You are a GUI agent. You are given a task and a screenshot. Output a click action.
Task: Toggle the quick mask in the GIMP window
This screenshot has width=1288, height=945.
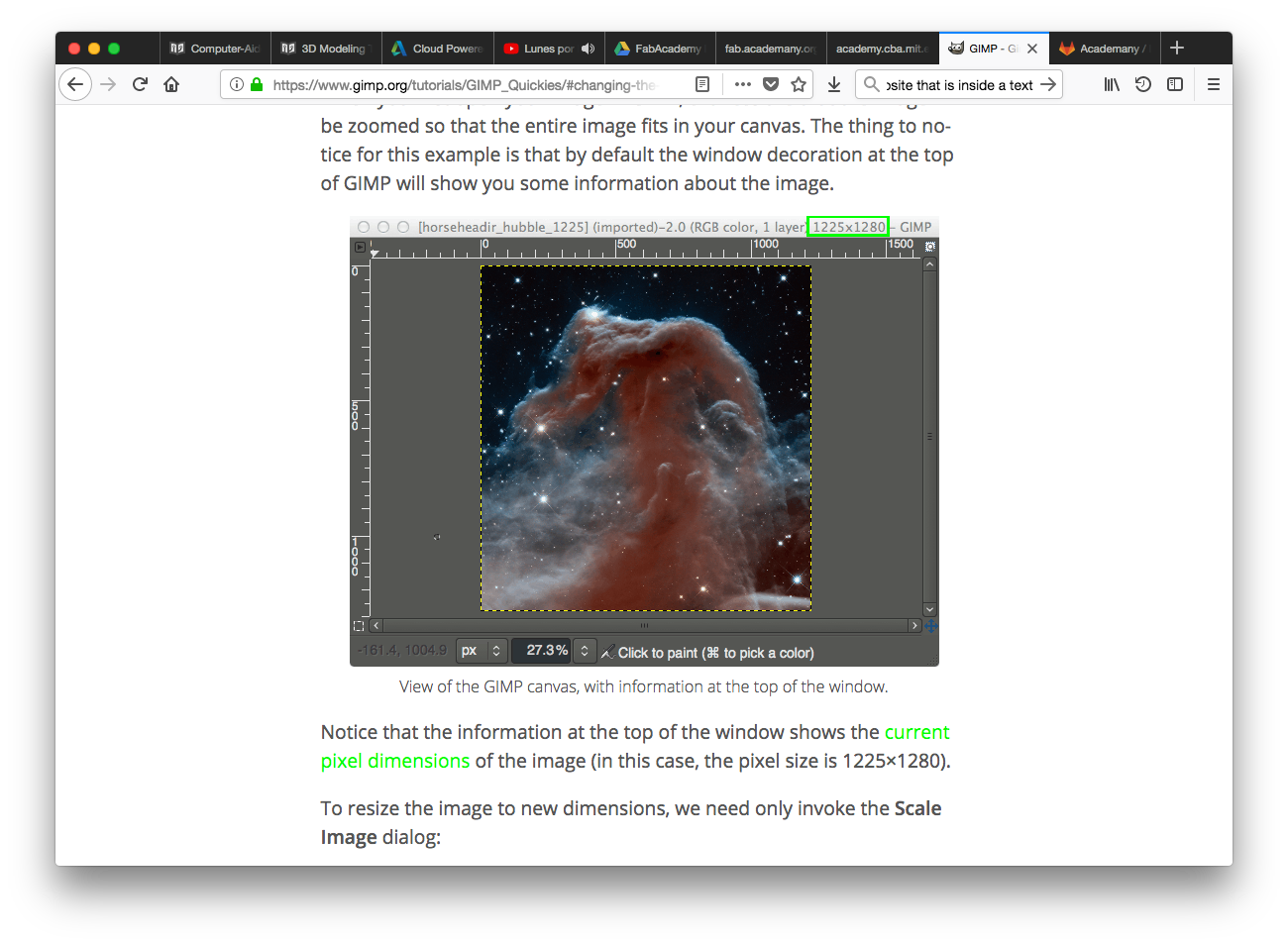(359, 626)
